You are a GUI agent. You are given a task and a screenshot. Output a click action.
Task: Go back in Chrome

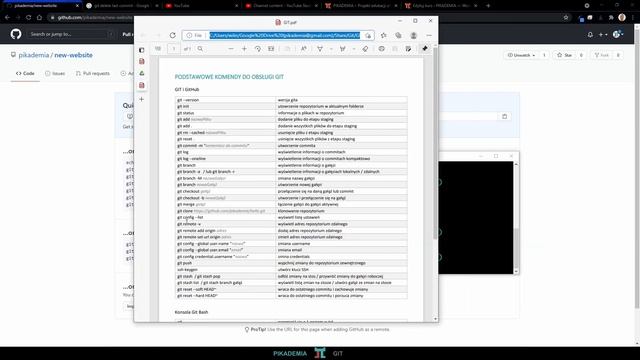(7, 18)
